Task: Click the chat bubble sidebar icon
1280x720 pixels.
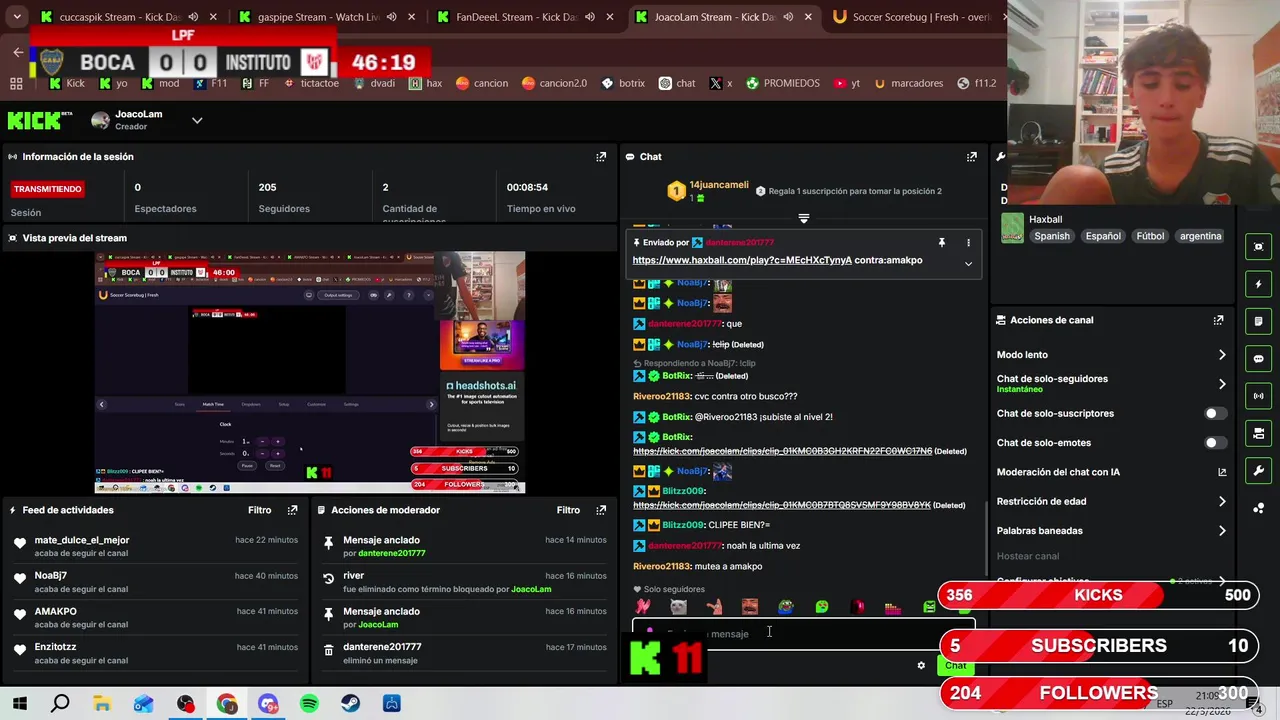Action: (1258, 359)
